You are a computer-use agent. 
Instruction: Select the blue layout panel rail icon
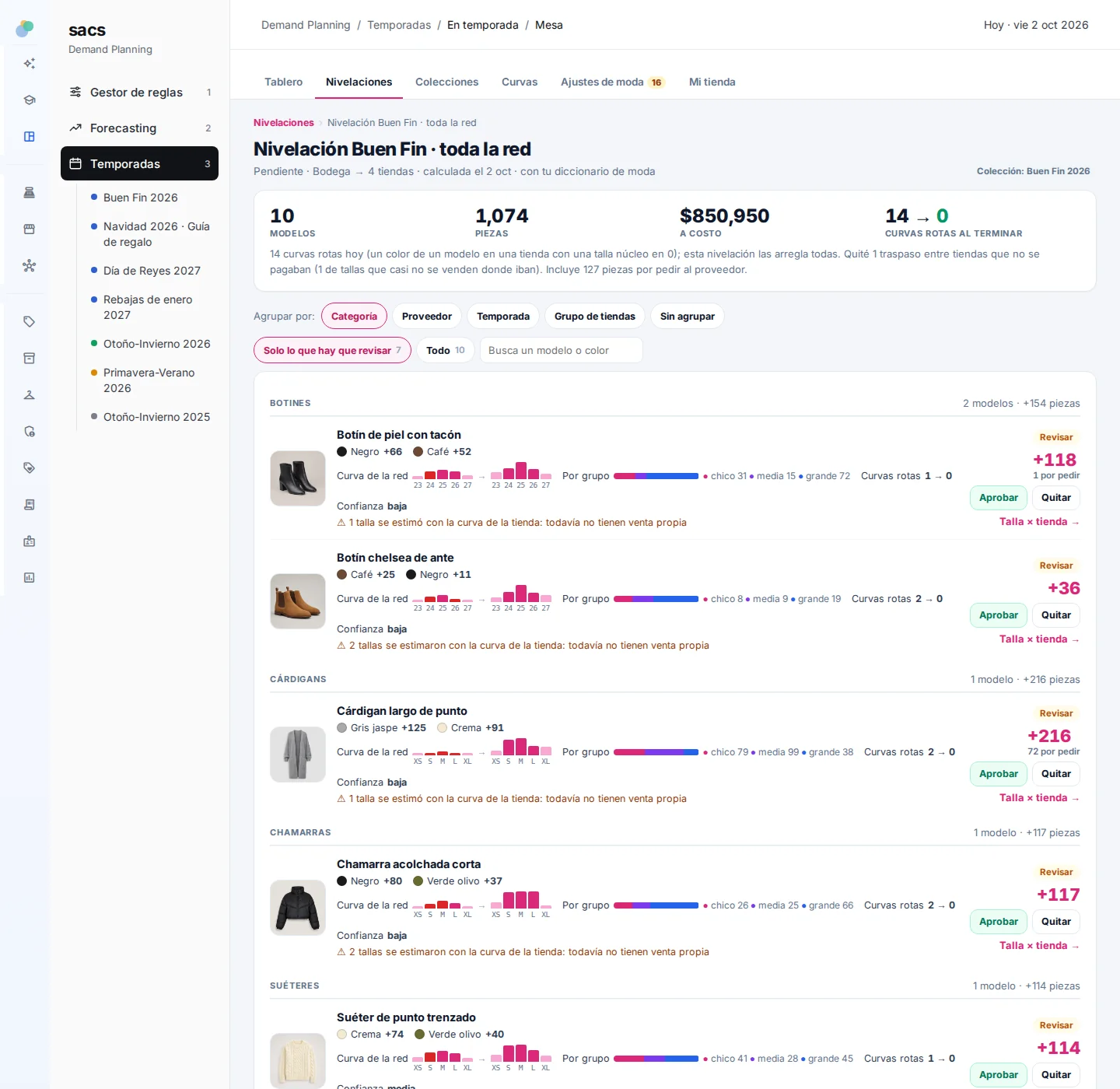click(x=29, y=137)
